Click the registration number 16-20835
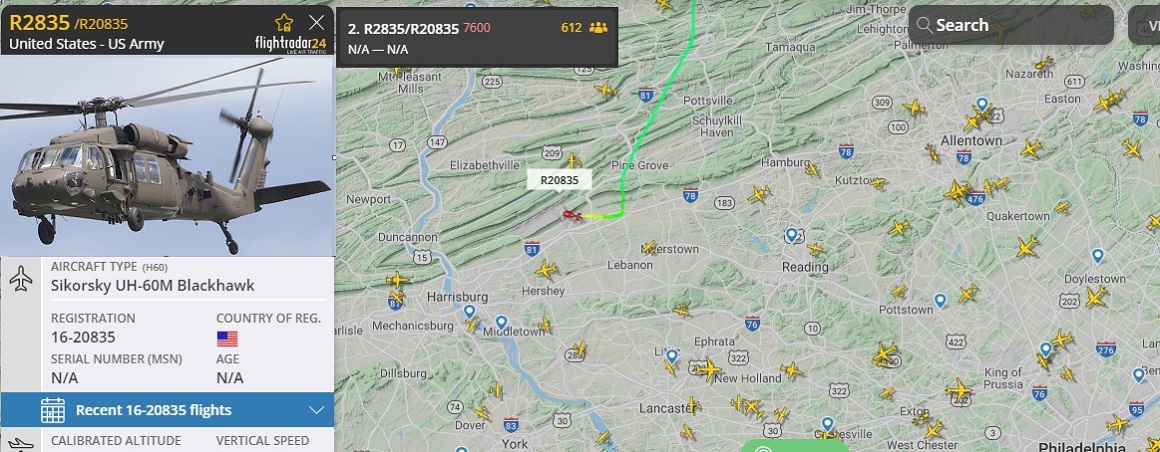The image size is (1160, 452). tap(84, 337)
